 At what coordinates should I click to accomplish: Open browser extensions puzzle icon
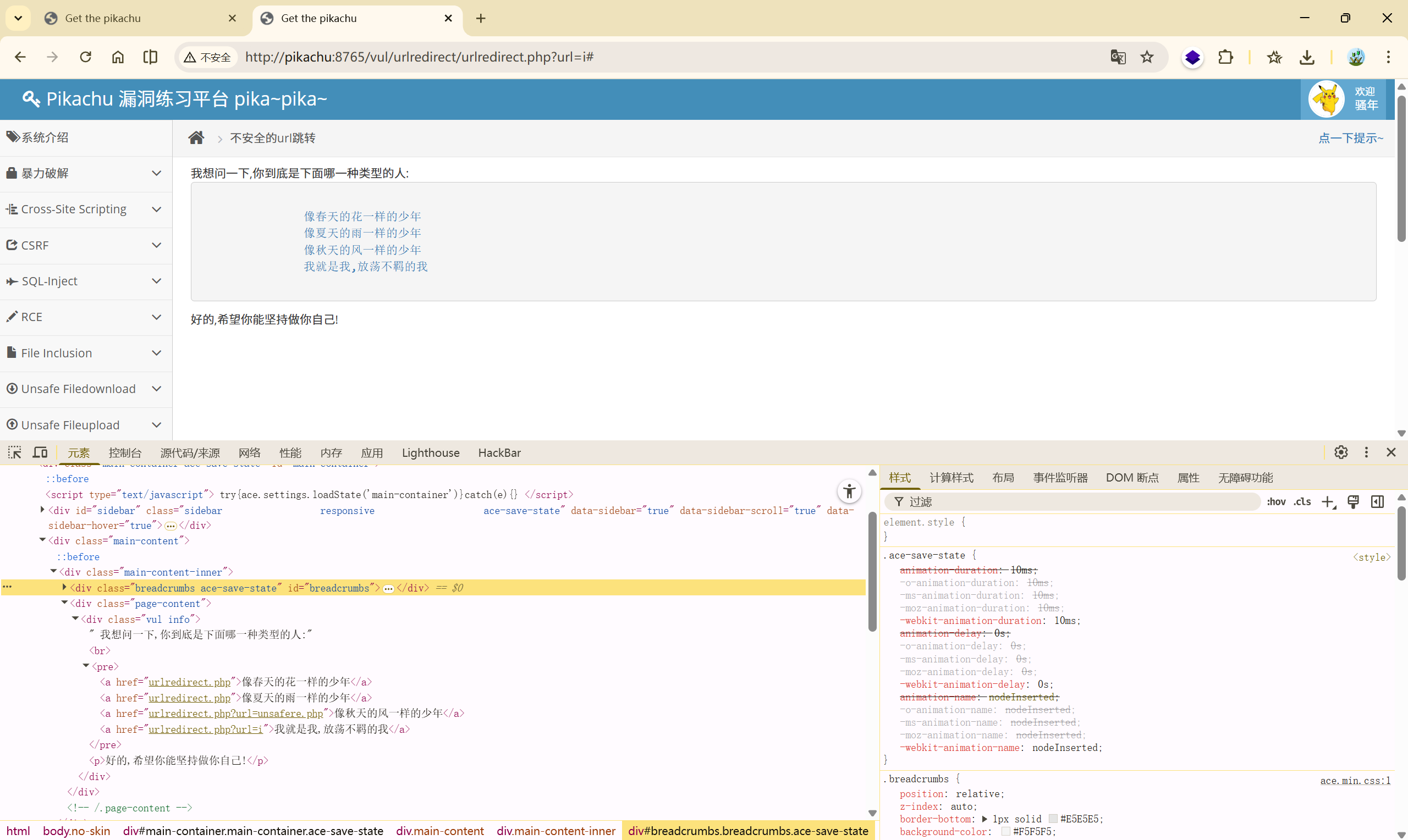click(1226, 57)
